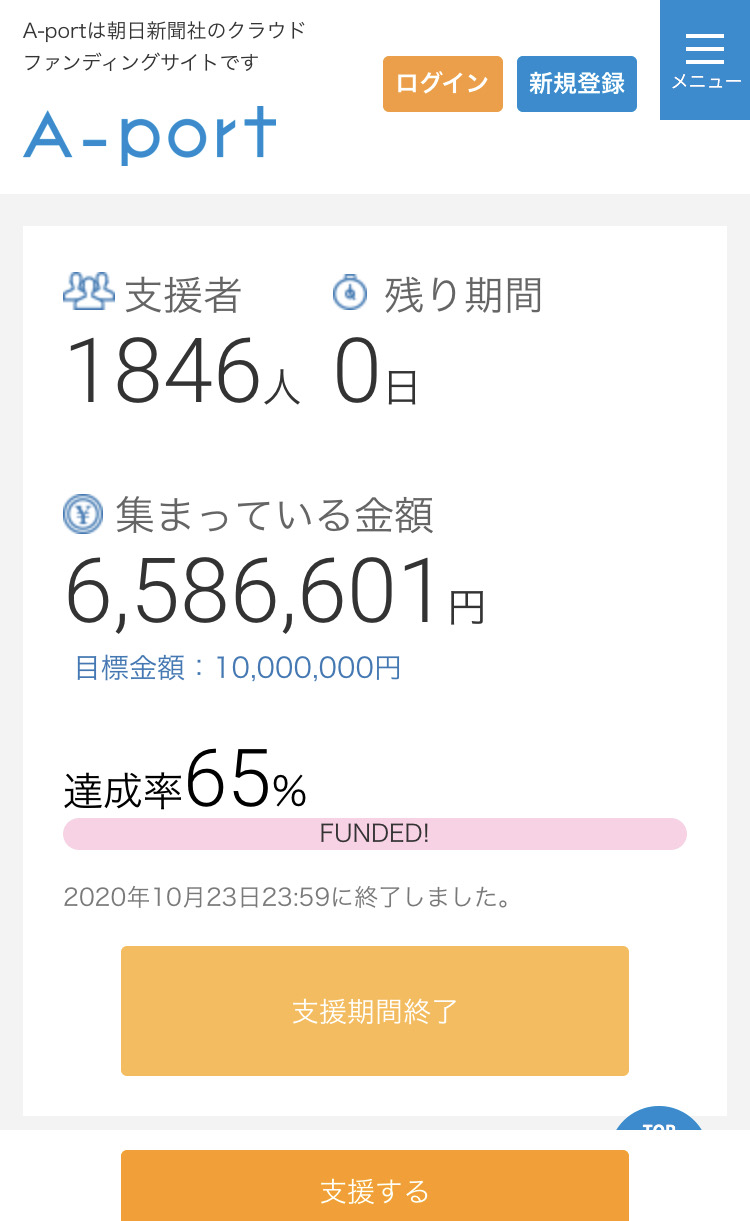Click the TOP scroll-up circle

click(658, 1119)
